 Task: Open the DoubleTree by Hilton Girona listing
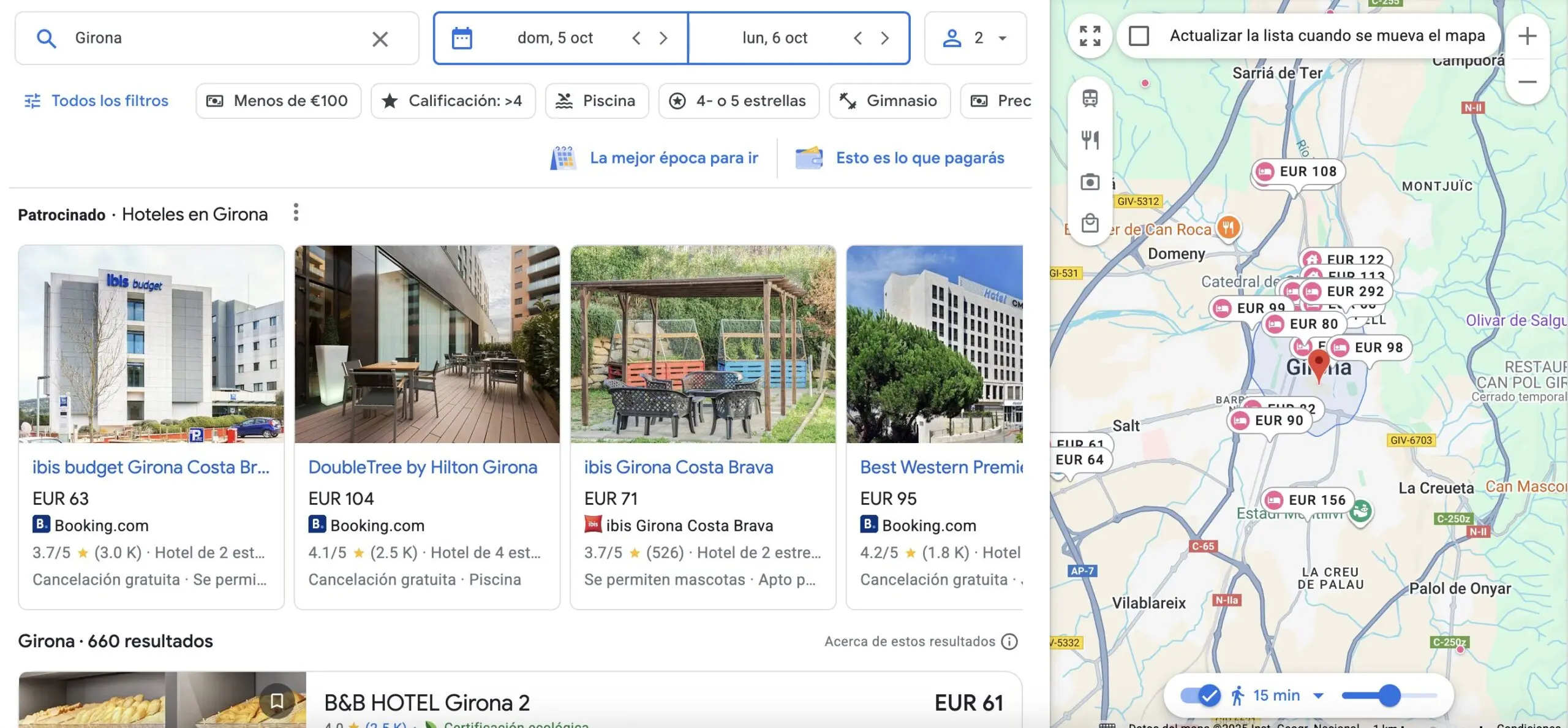(423, 466)
